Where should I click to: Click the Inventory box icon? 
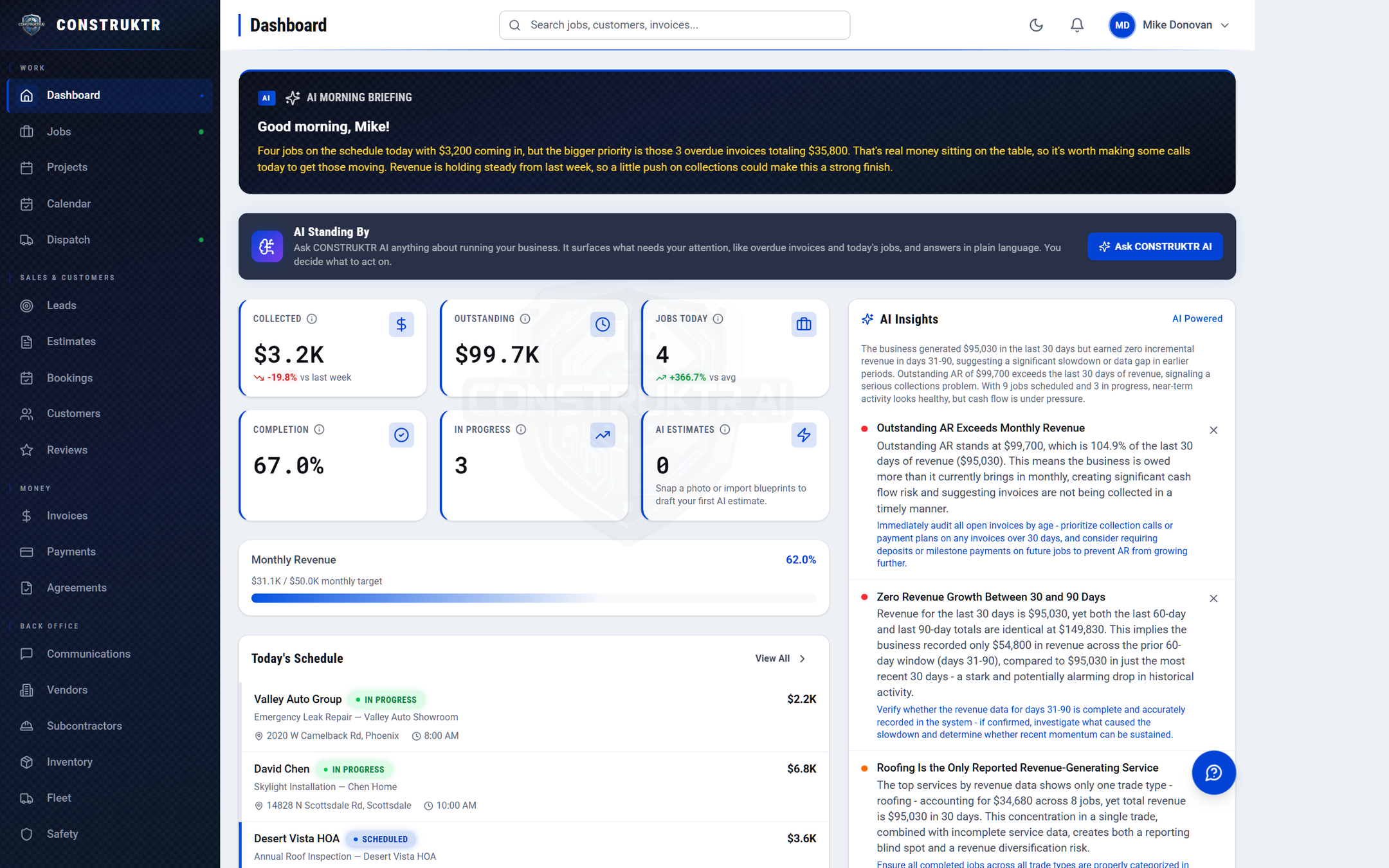(26, 762)
